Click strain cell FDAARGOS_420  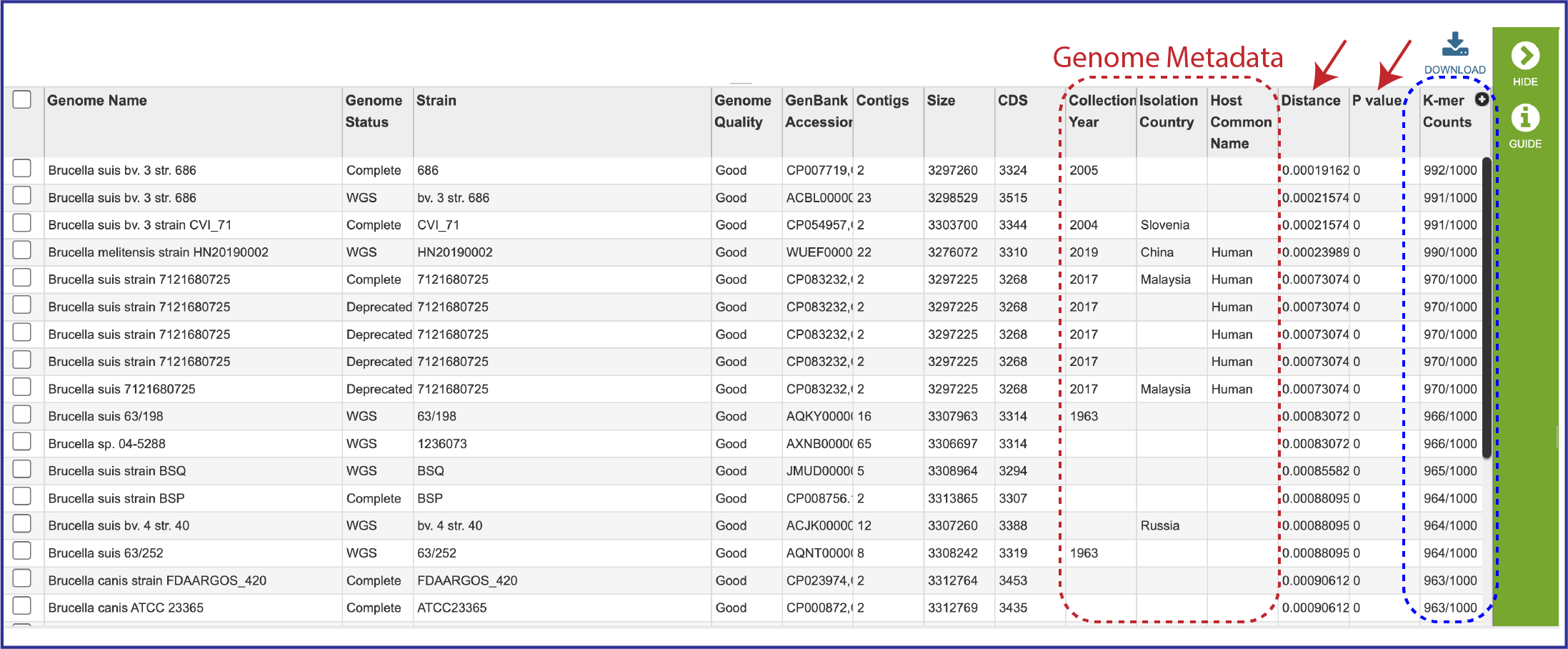pos(467,580)
